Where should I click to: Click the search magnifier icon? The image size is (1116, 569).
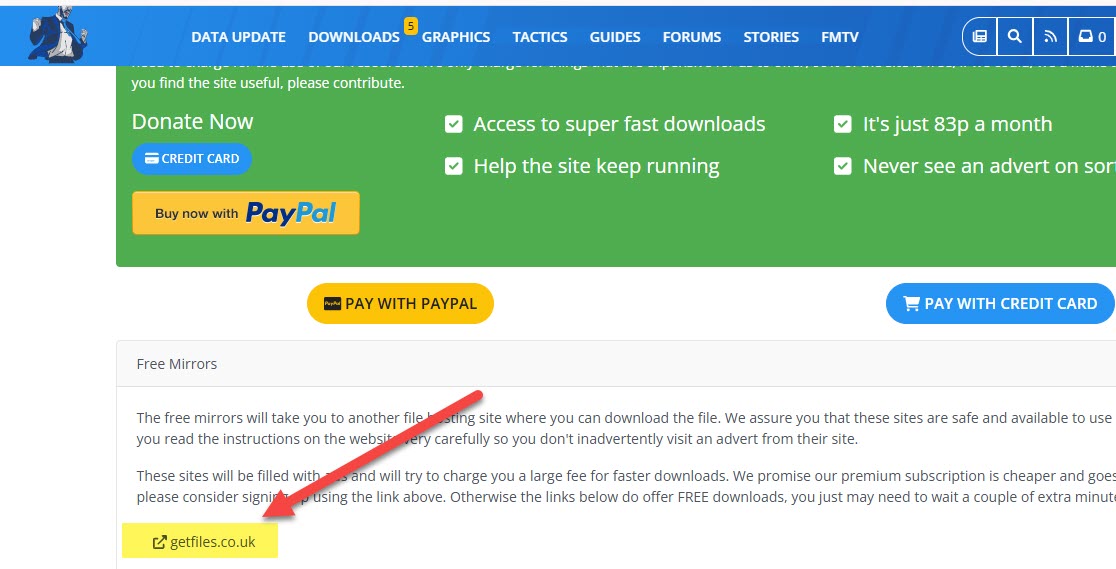pos(1015,37)
